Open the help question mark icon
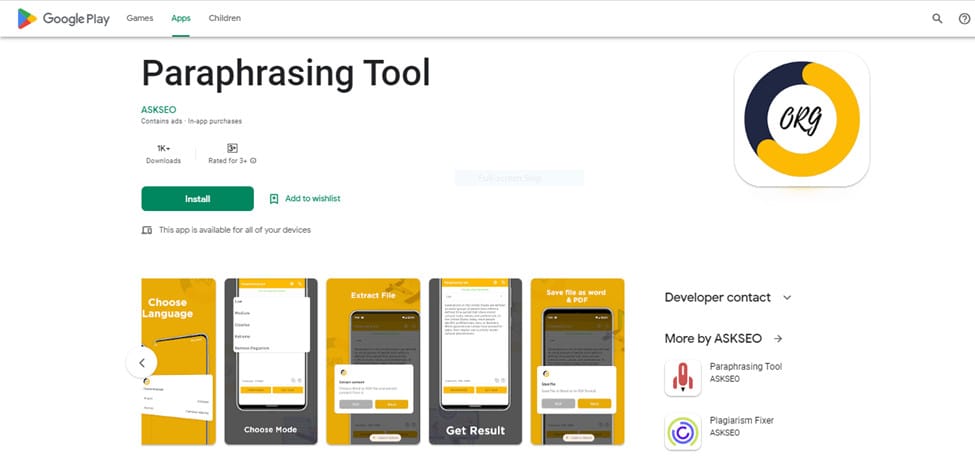Image resolution: width=975 pixels, height=458 pixels. pos(964,19)
